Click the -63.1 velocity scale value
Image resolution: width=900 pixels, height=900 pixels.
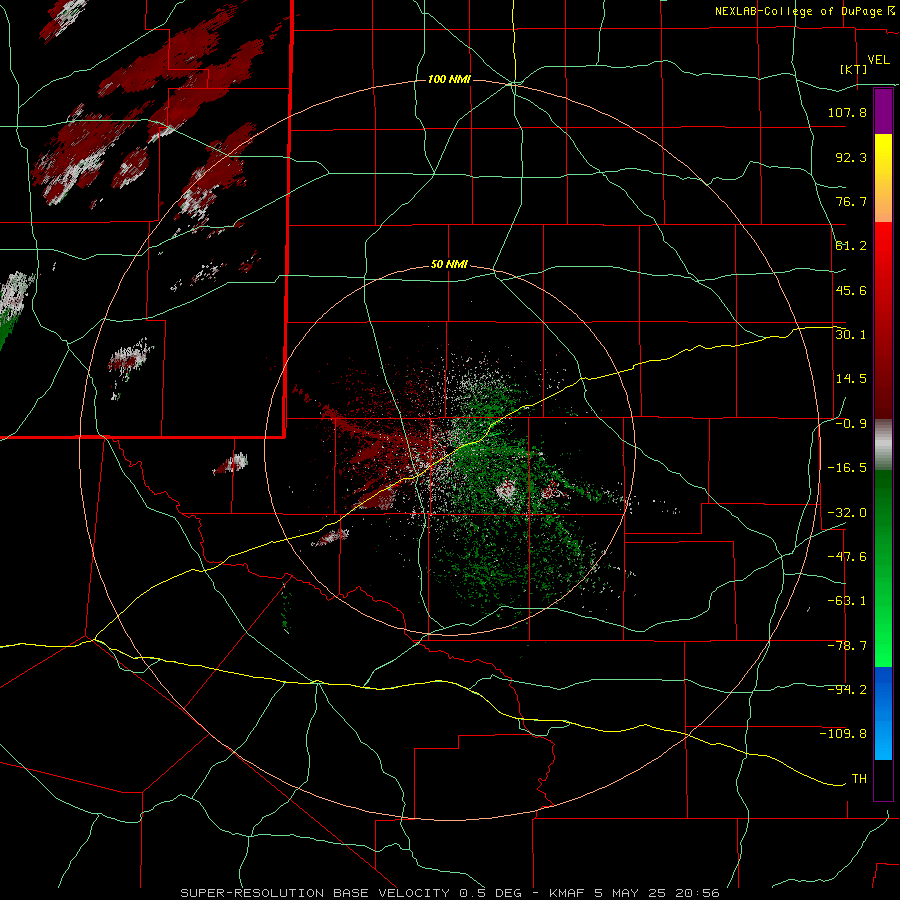pos(847,601)
